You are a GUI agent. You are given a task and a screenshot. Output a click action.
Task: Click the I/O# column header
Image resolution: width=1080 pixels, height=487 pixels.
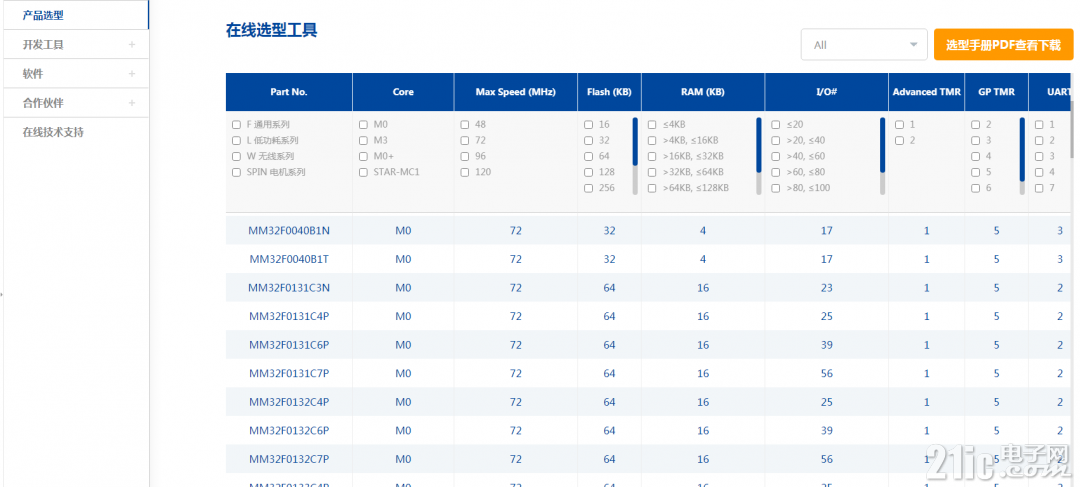click(x=827, y=92)
